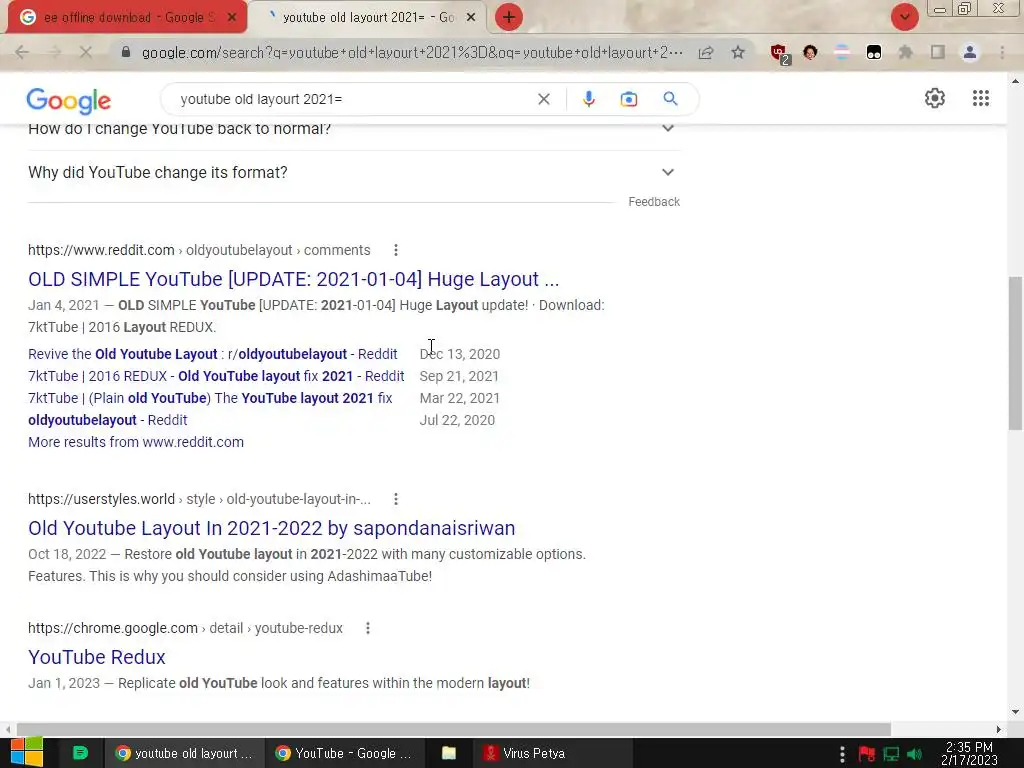Open '7ktTube | (Plain old YouTube)' link
The width and height of the screenshot is (1024, 768).
[210, 398]
